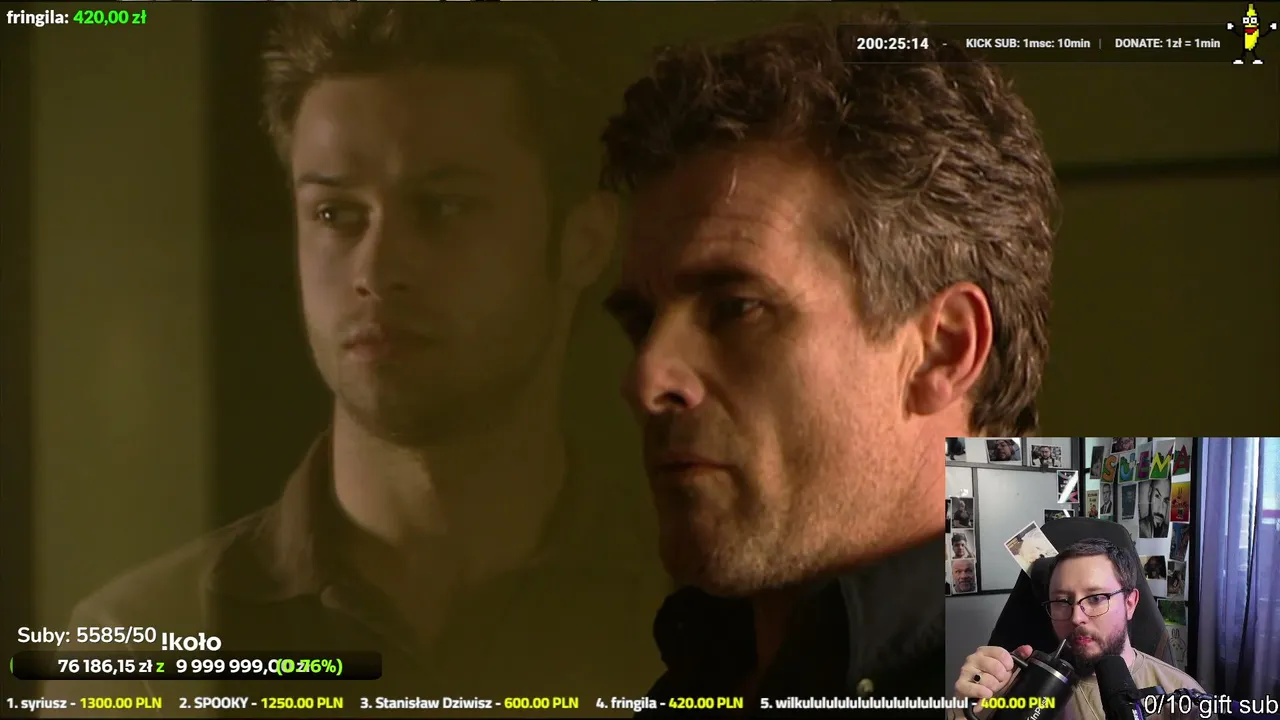The height and width of the screenshot is (720, 1280).
Task: Click the 200:25:14 stream timer
Action: (x=892, y=44)
